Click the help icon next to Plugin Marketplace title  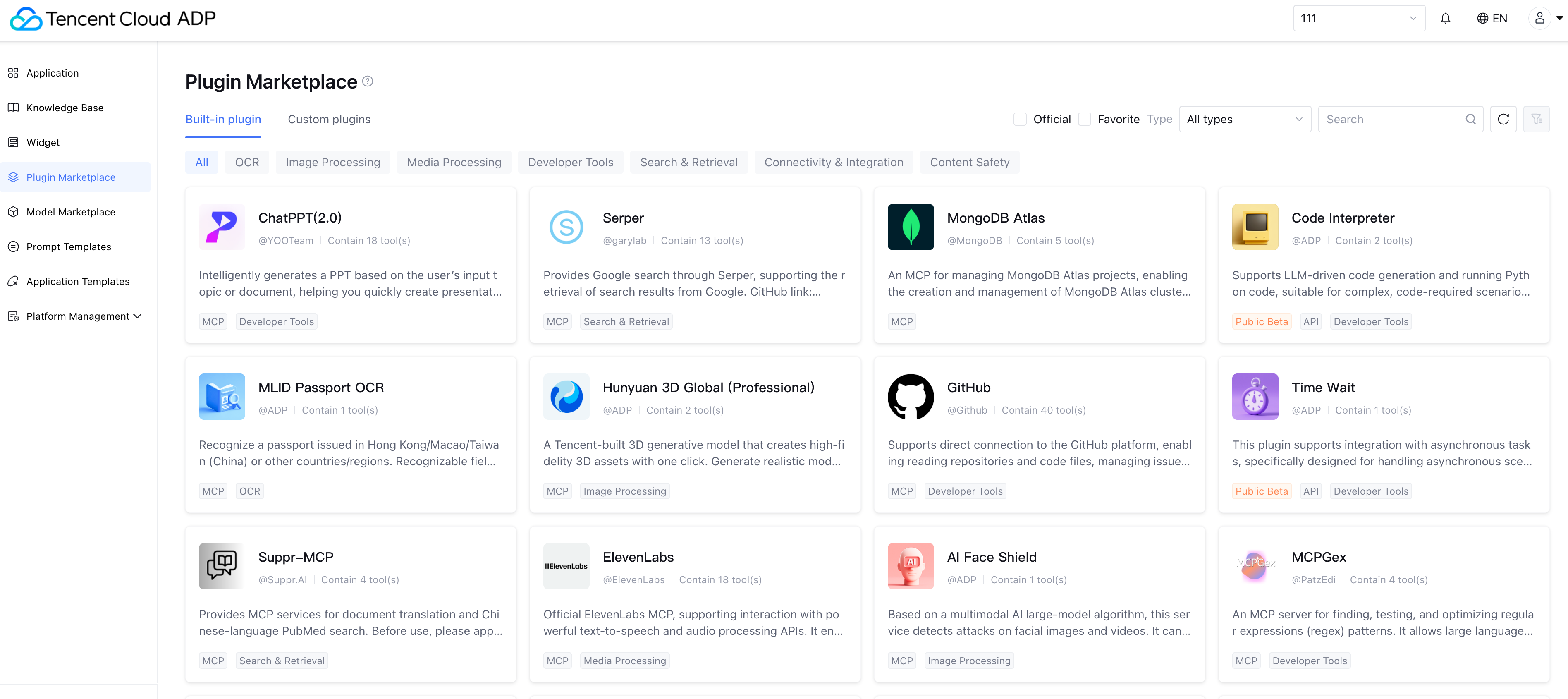[368, 81]
